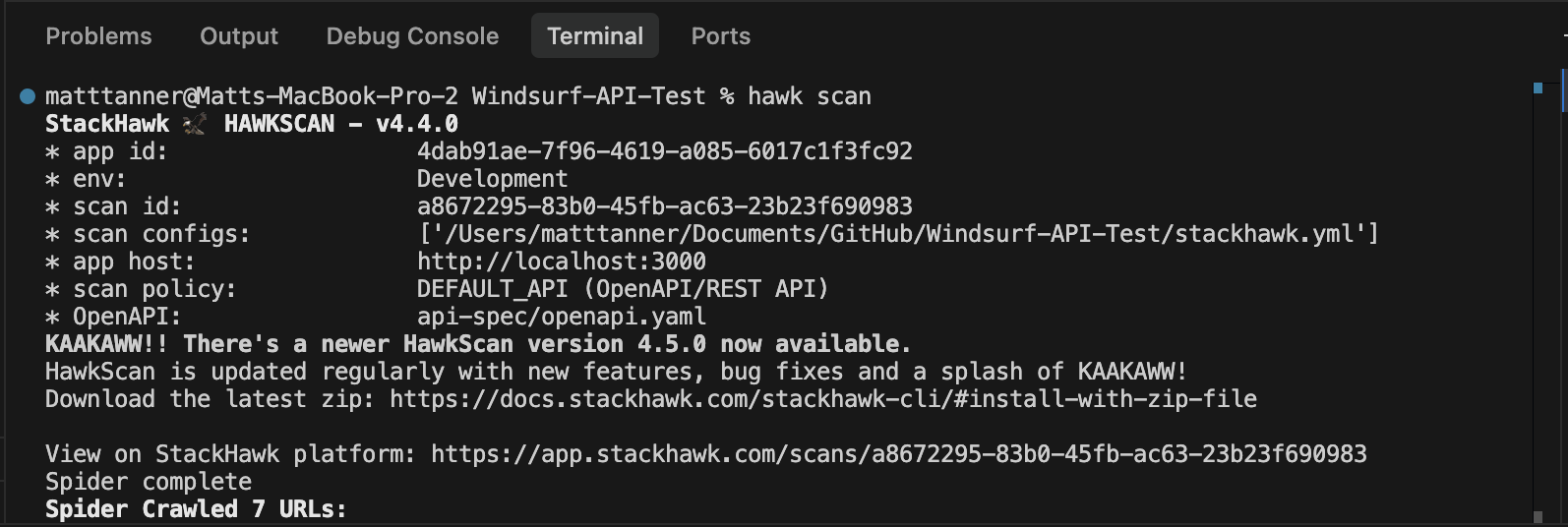Click the 'hawk scan' command text
This screenshot has height=527, width=1568.
(x=810, y=96)
